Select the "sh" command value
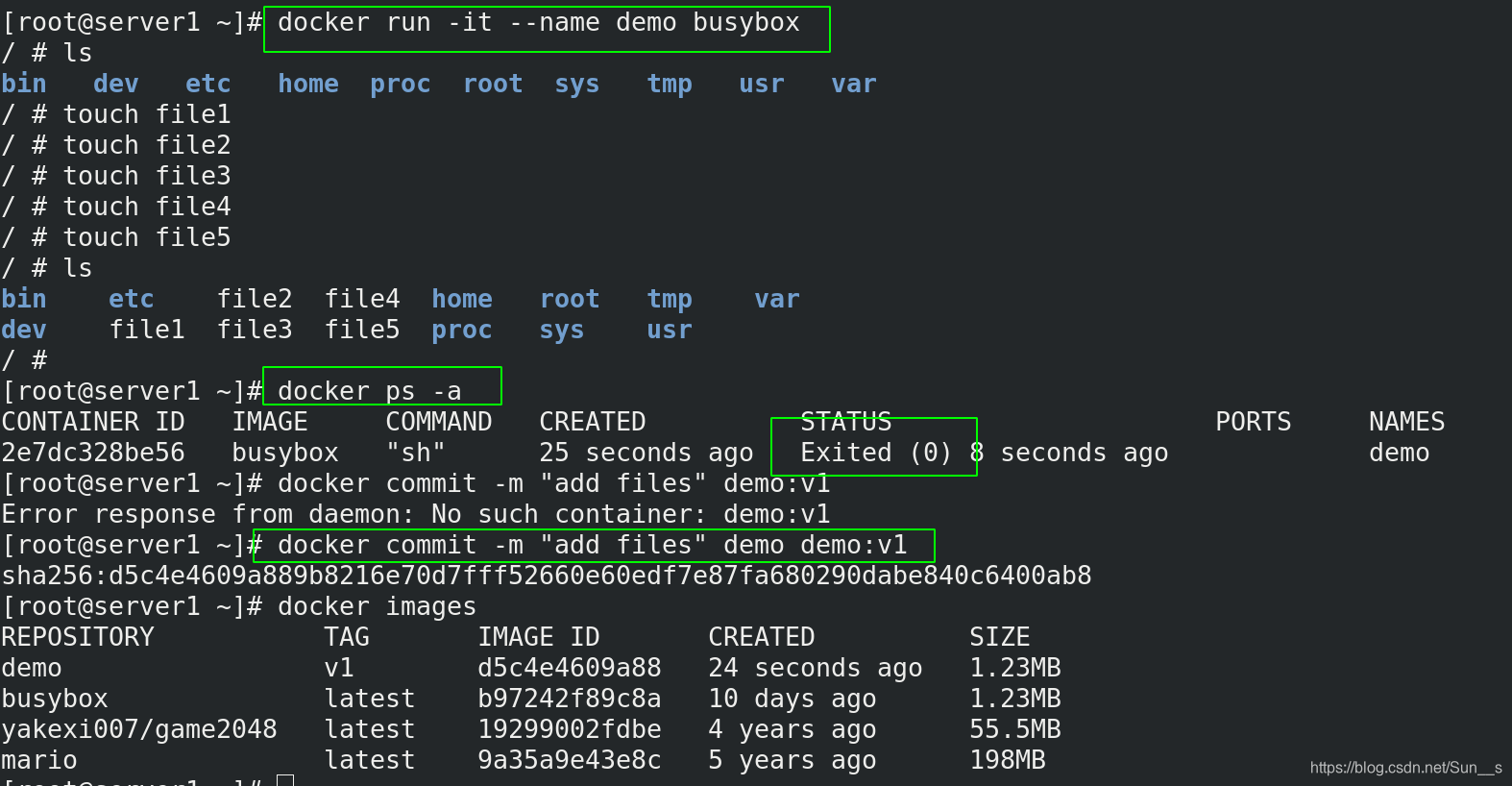Viewport: 1512px width, 786px height. (x=416, y=453)
